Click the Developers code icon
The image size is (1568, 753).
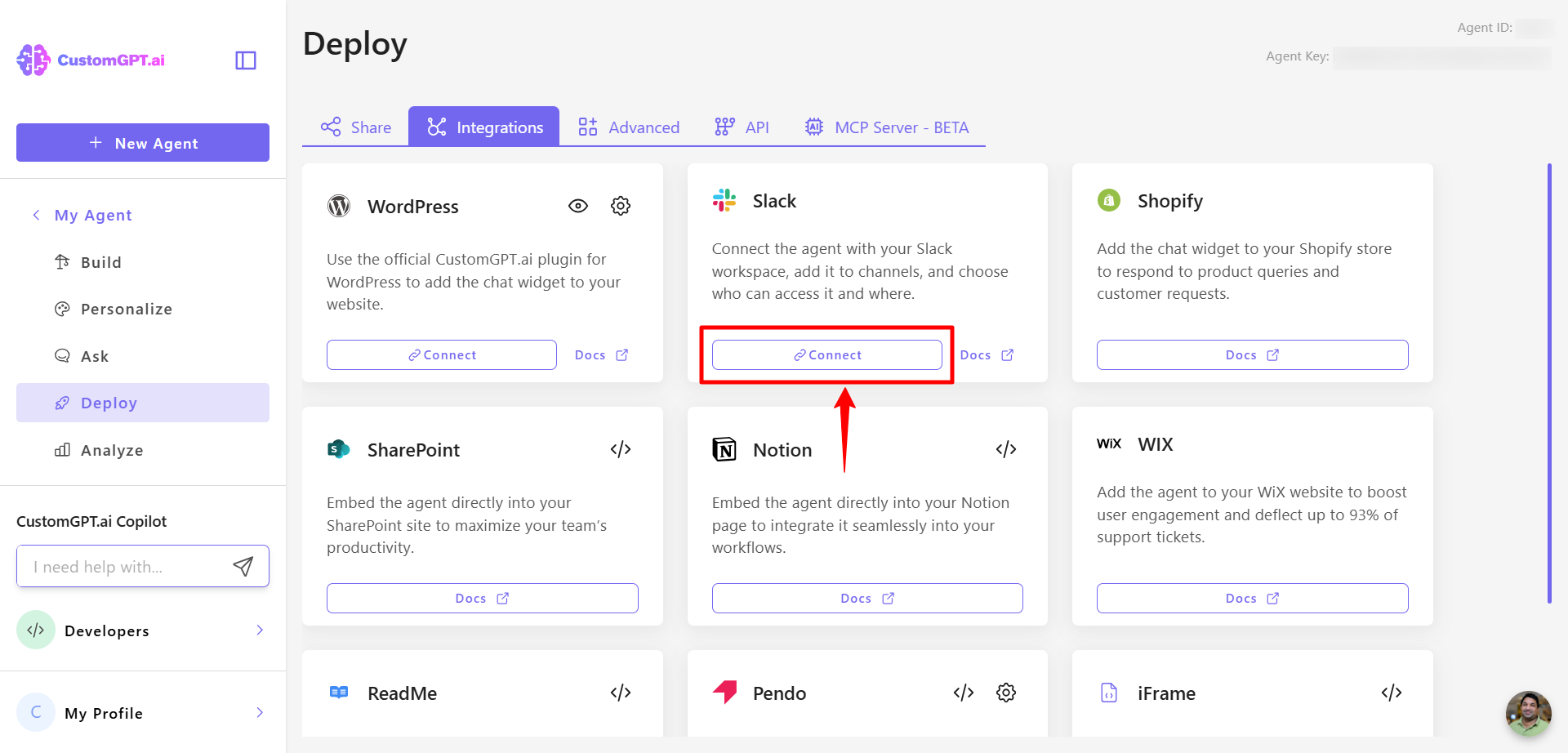point(36,630)
